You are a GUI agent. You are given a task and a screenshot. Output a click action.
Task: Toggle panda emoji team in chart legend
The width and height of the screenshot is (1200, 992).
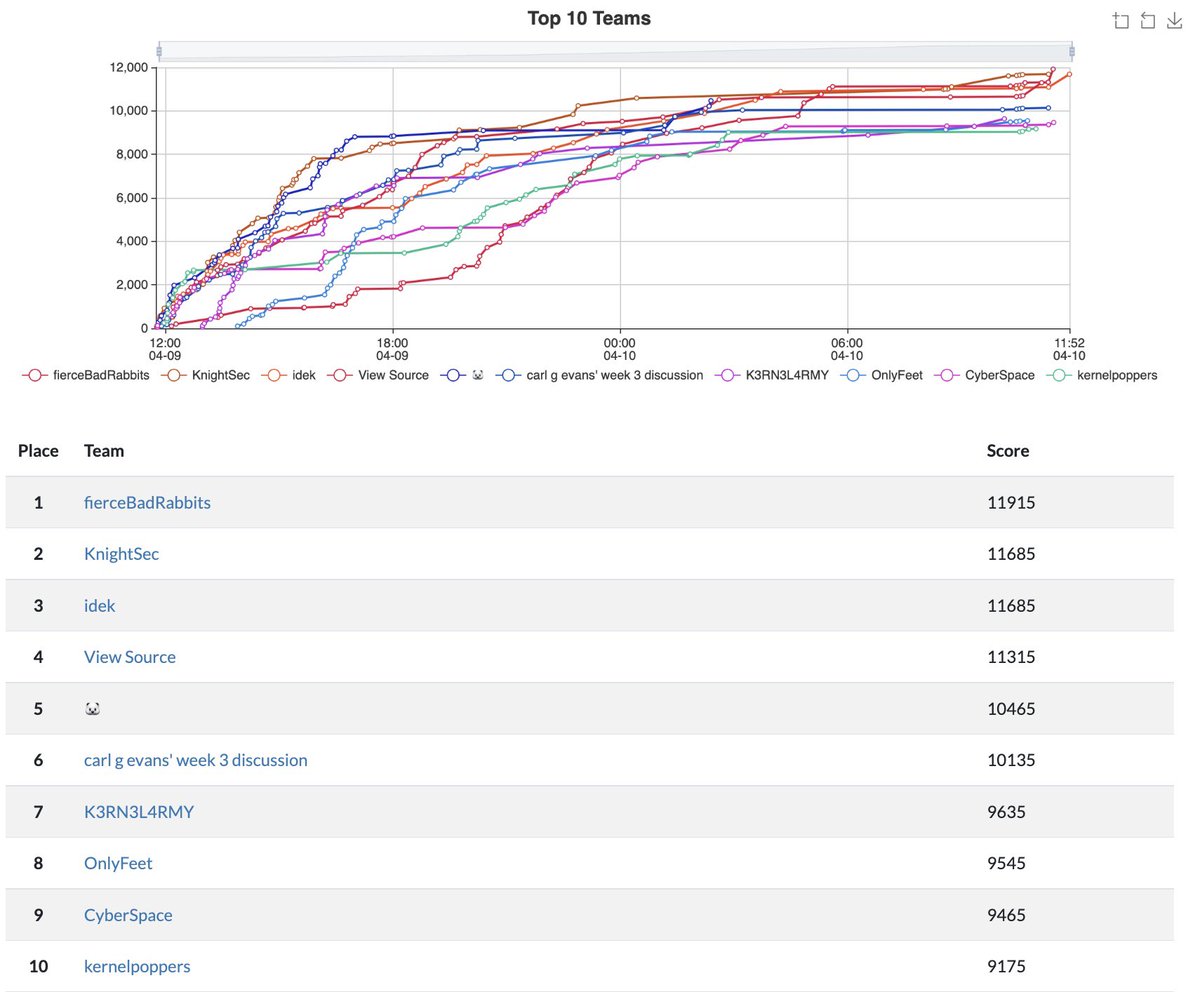click(462, 375)
